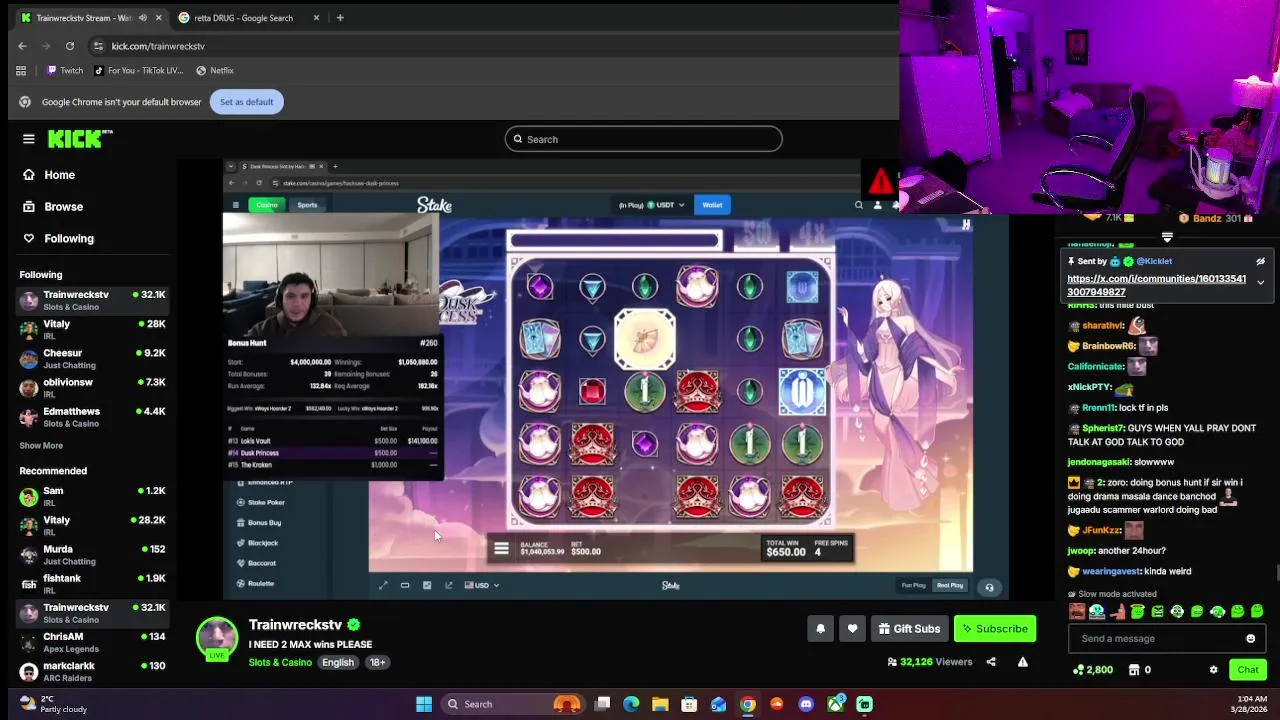Image resolution: width=1280 pixels, height=720 pixels.
Task: Open the channel points shop icon
Action: (1134, 670)
